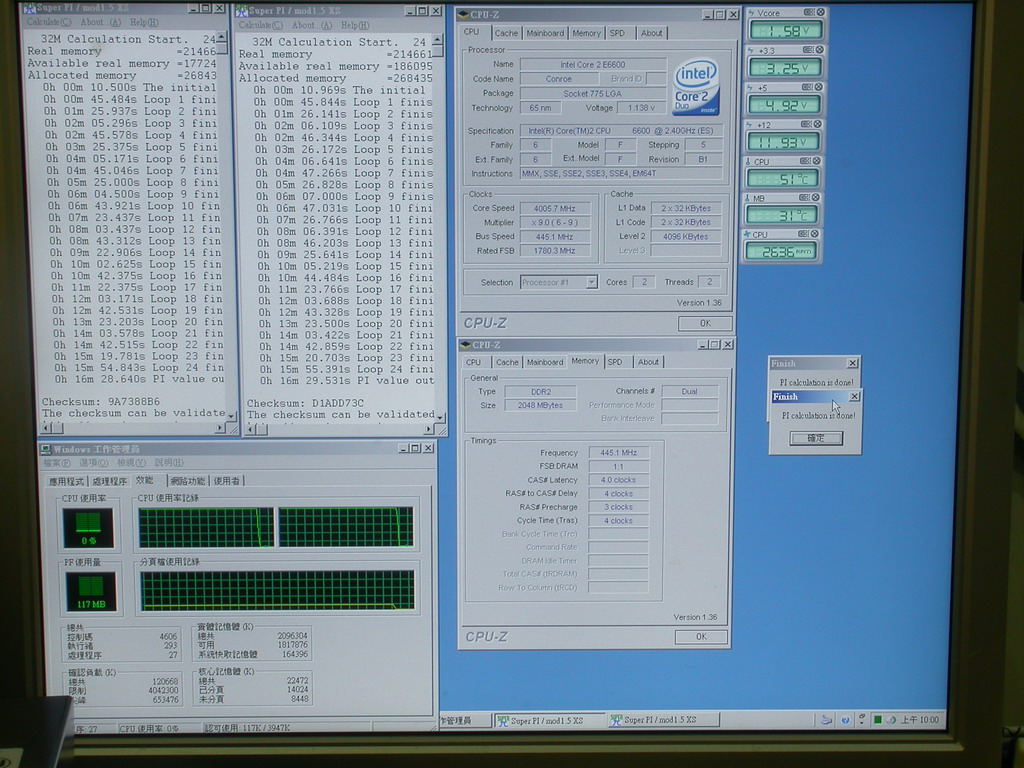
Task: Open the 使用者 tab in Task Manager
Action: [227, 481]
